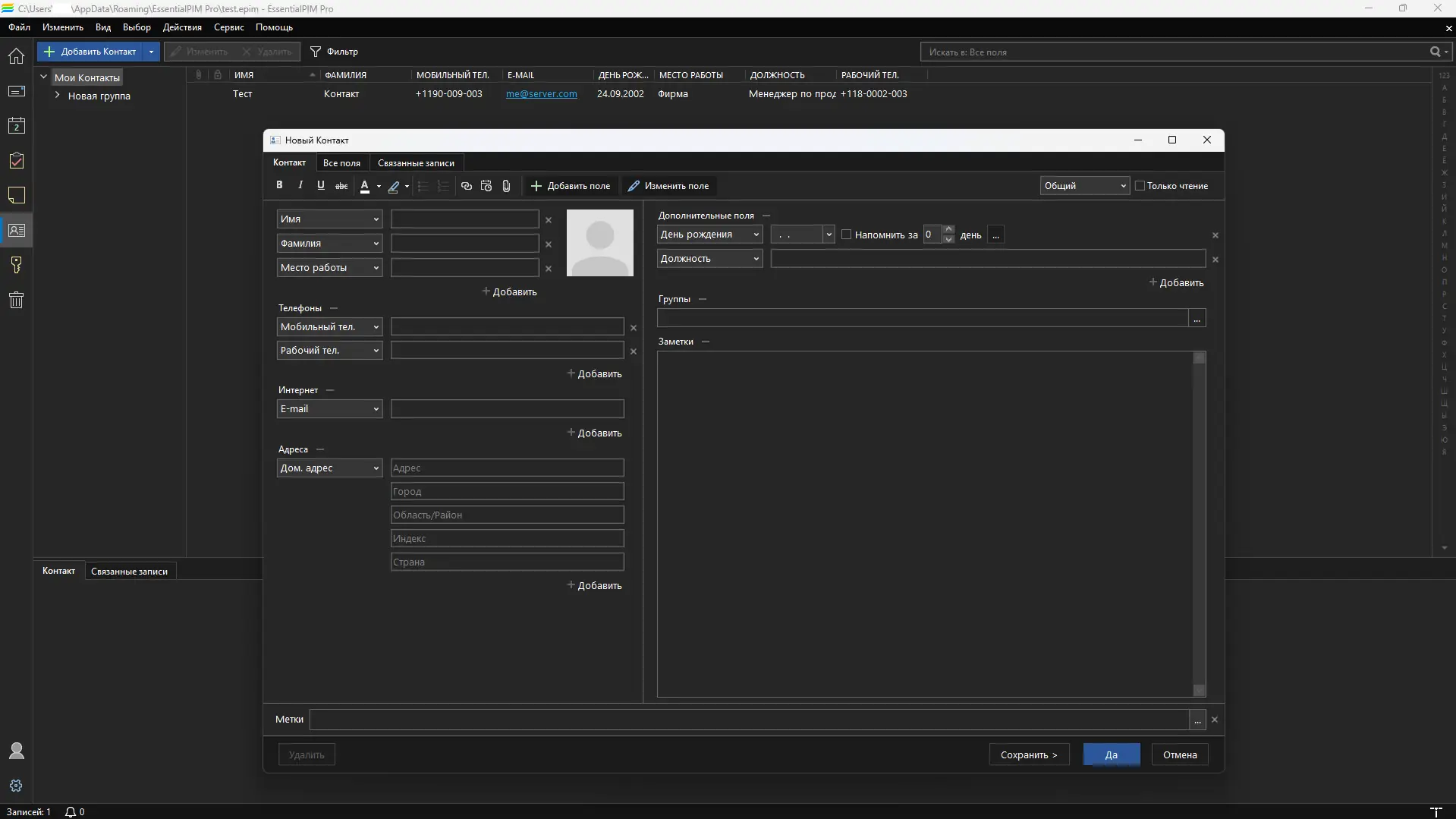This screenshot has height=819, width=1456.
Task: Open the Notes sticky icon in sidebar
Action: click(x=16, y=196)
